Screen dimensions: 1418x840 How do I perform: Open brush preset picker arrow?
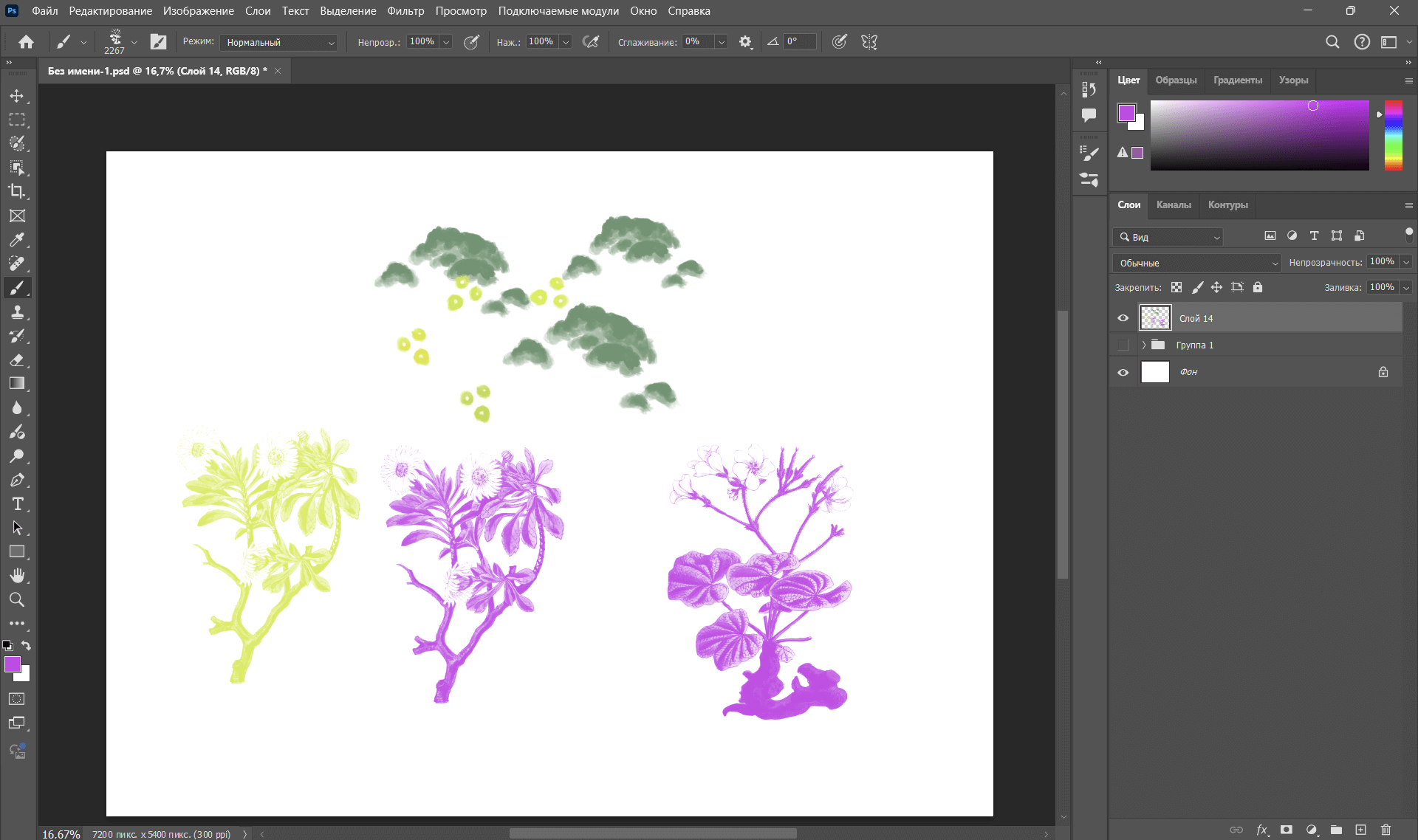point(134,42)
